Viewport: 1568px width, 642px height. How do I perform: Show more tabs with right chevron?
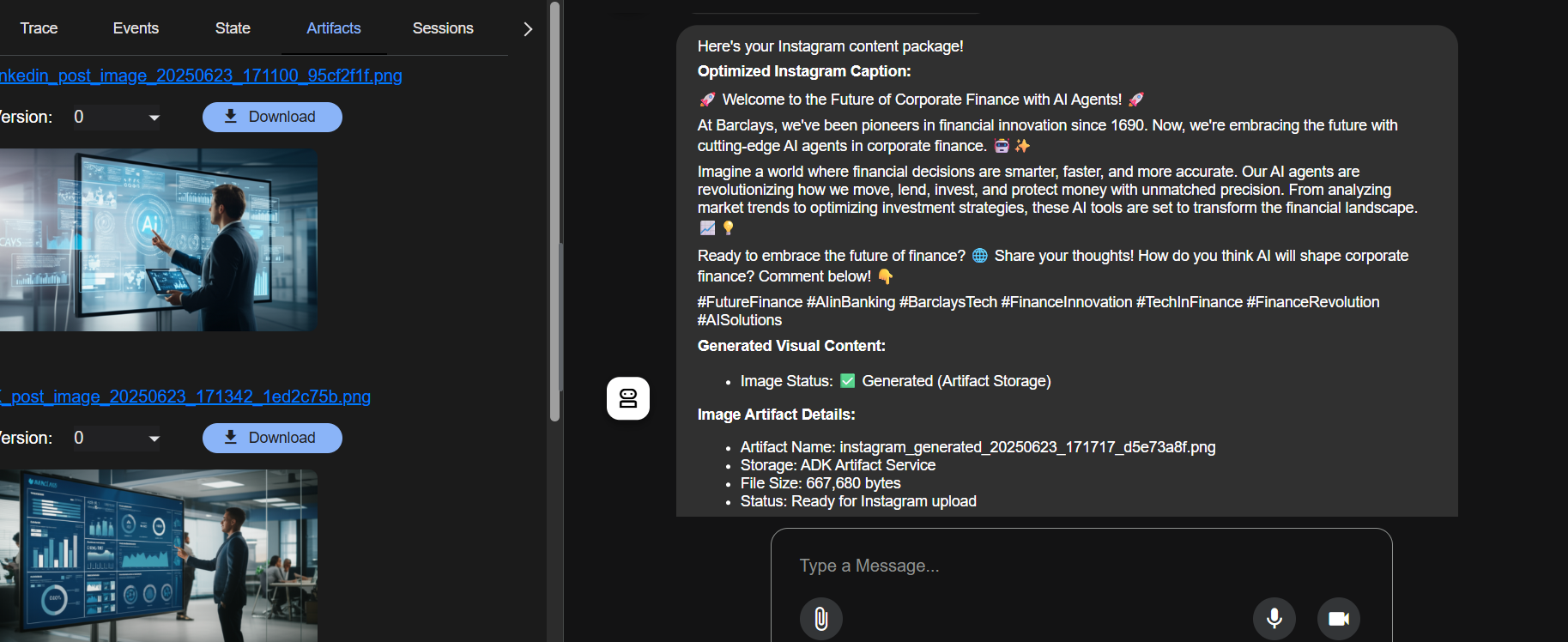tap(528, 29)
